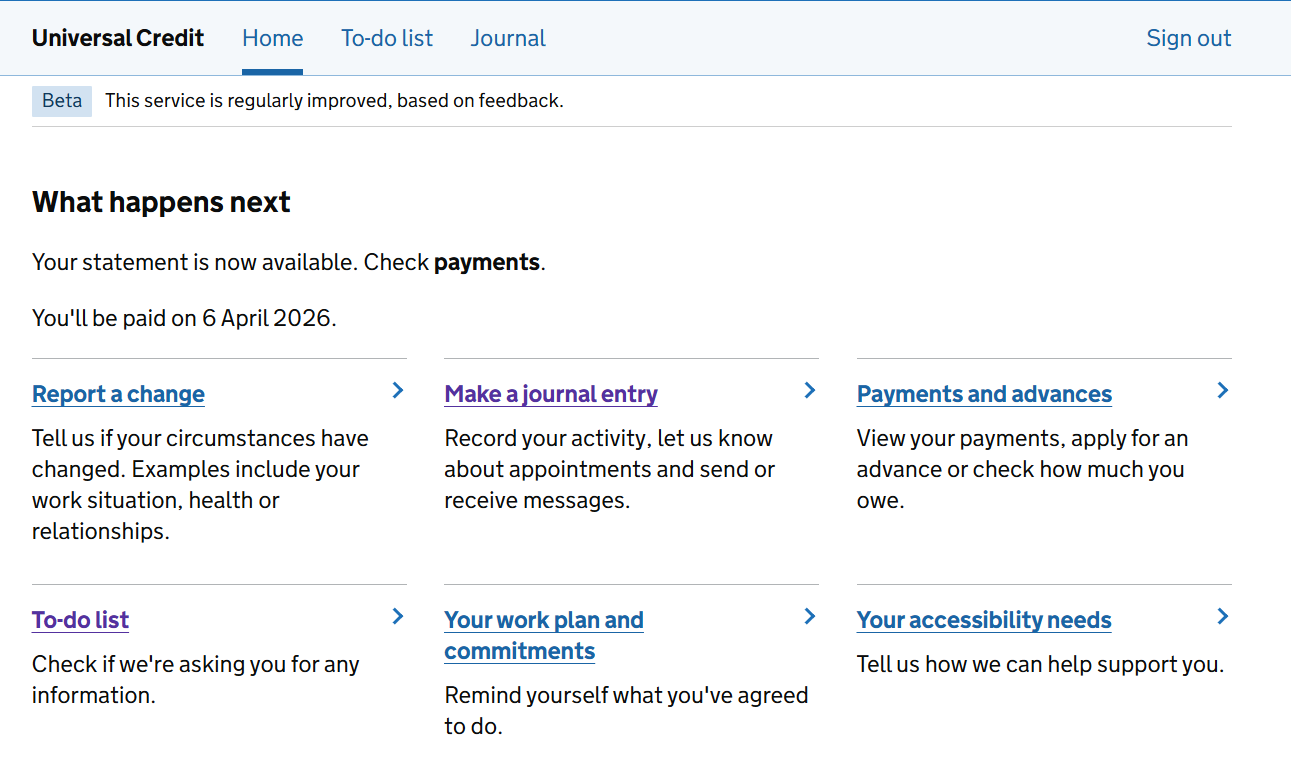Viewport: 1291px width, 763px height.
Task: Click the chevron arrow next to Make a journal entry
Action: (x=810, y=391)
